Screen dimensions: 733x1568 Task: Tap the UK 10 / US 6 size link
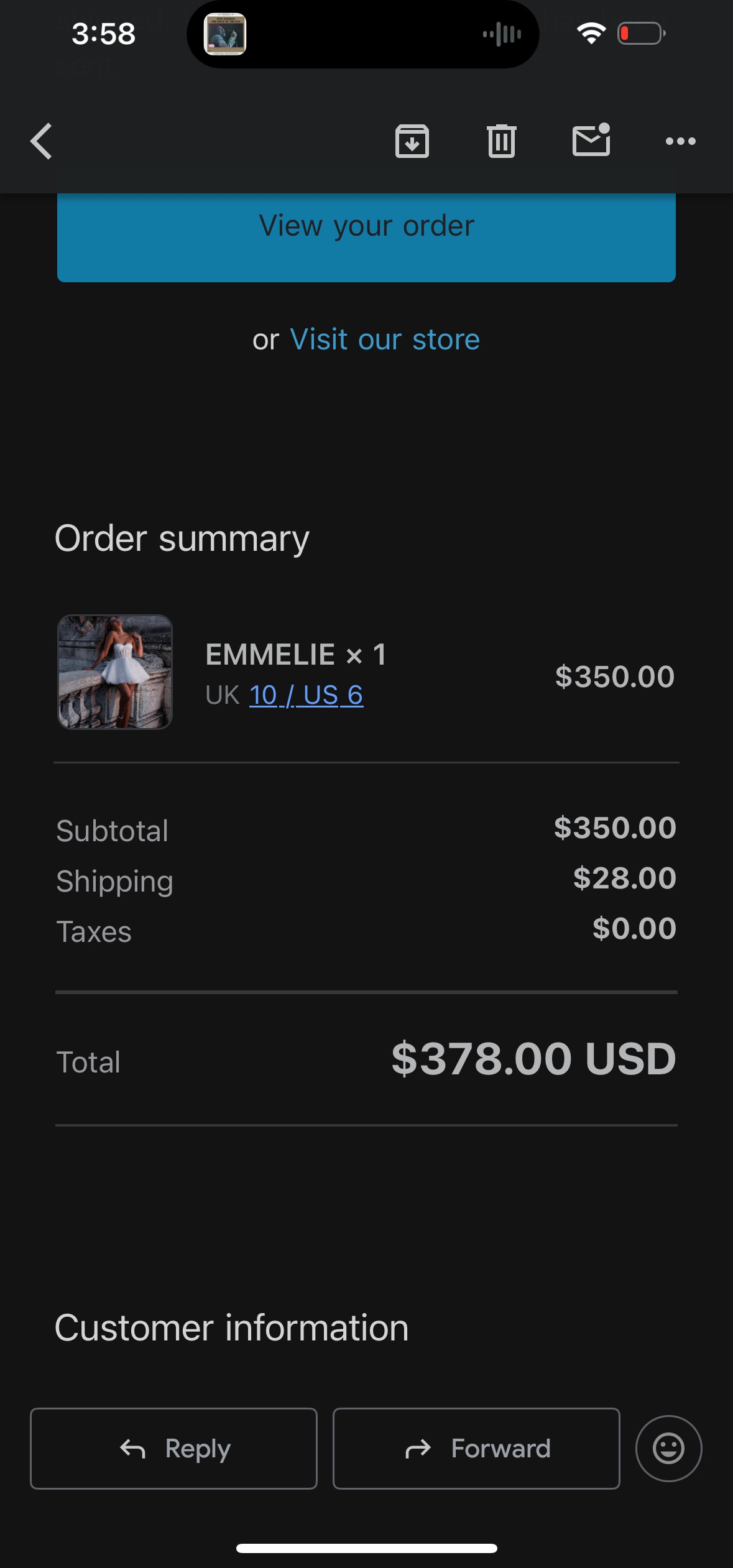(x=306, y=695)
